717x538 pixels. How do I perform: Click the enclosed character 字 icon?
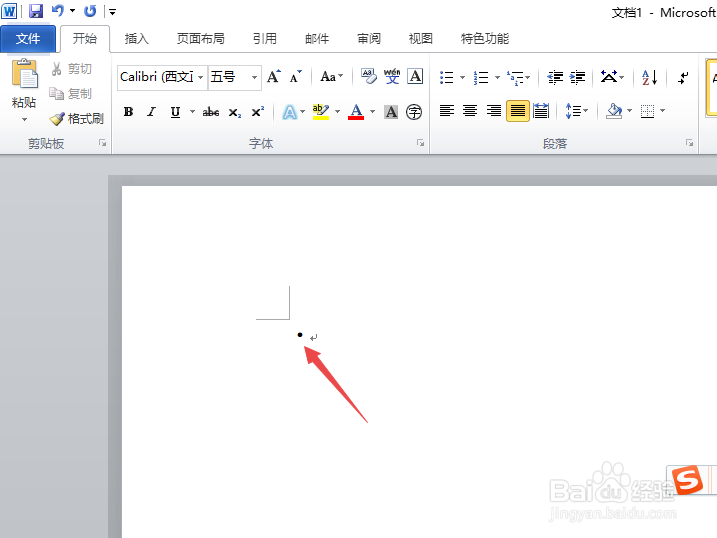pos(414,112)
